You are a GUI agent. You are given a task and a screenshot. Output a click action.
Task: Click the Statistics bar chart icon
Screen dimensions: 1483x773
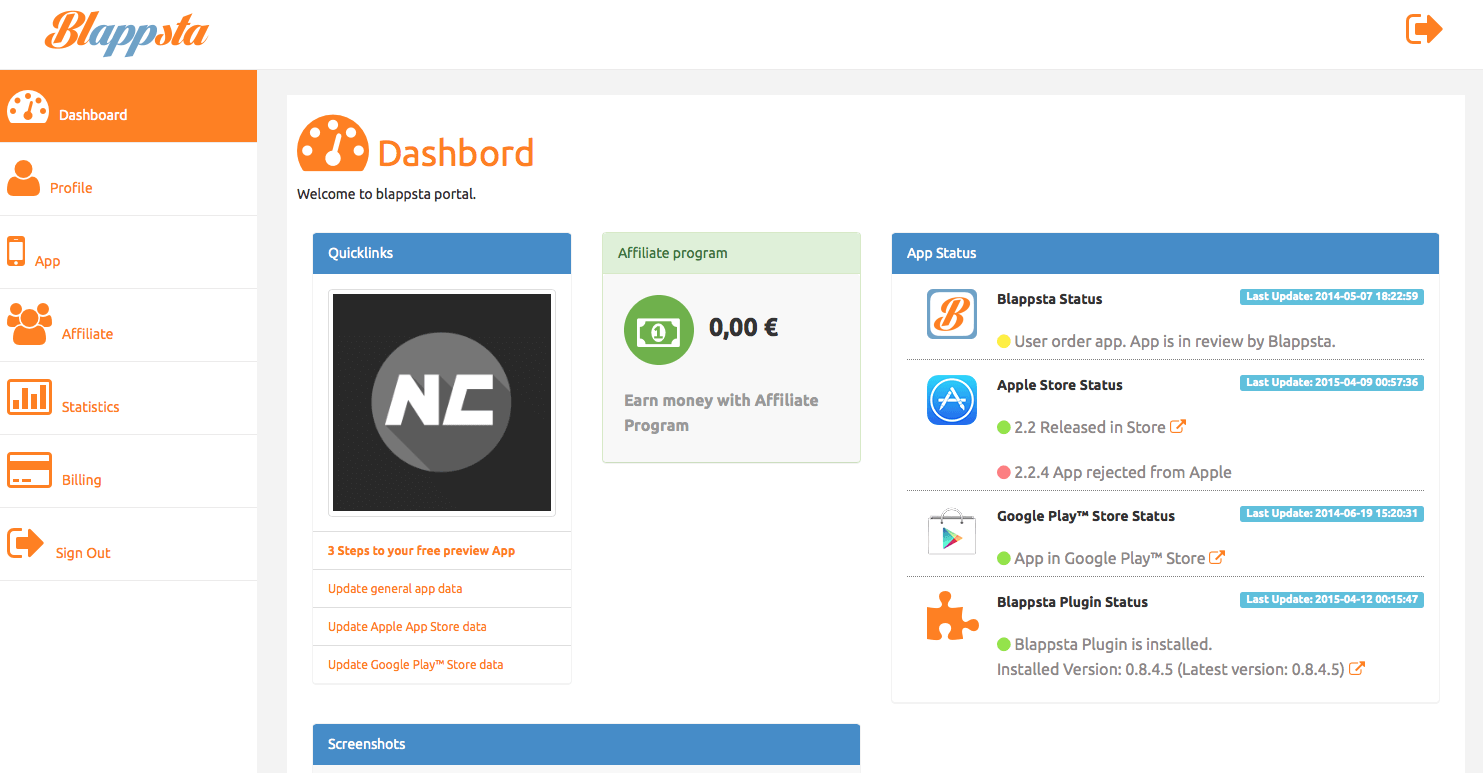(x=29, y=397)
